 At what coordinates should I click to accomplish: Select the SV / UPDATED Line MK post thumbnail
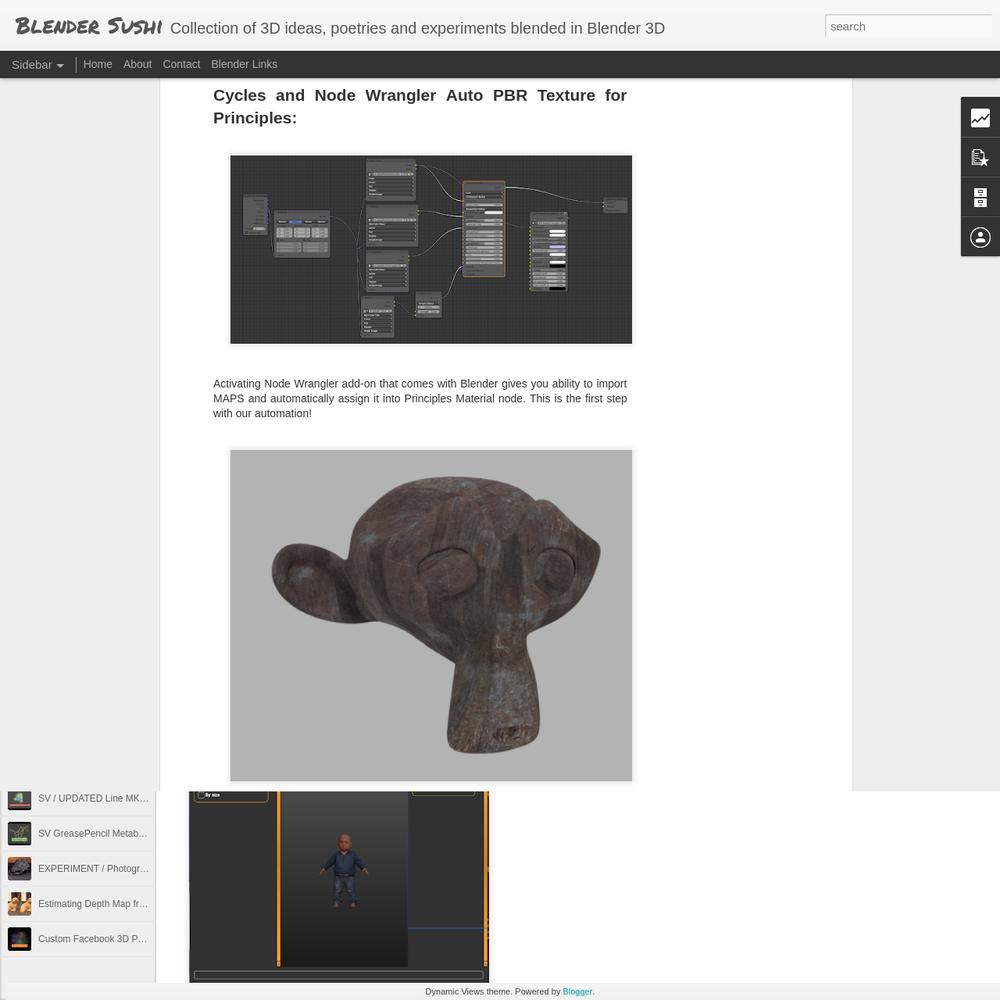[x=19, y=798]
